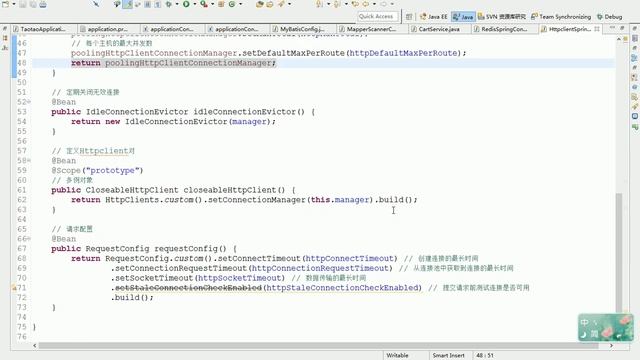This screenshot has height=360, width=640.
Task: Open the TaotaoApplicati... editor tab
Action: (x=43, y=29)
